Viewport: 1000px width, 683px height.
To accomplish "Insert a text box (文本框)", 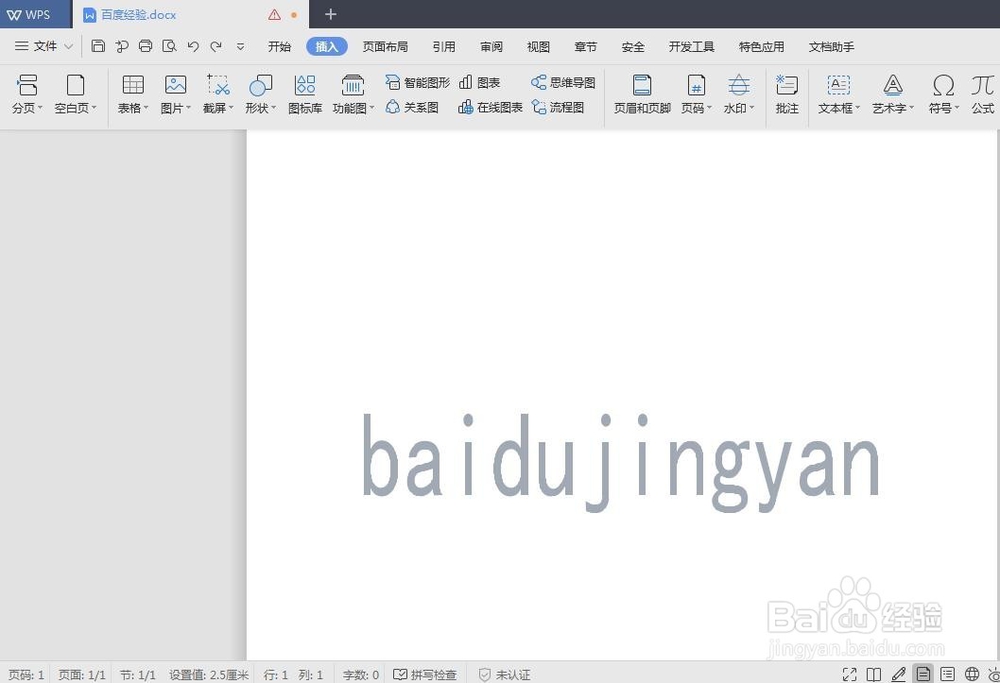I will pos(839,94).
